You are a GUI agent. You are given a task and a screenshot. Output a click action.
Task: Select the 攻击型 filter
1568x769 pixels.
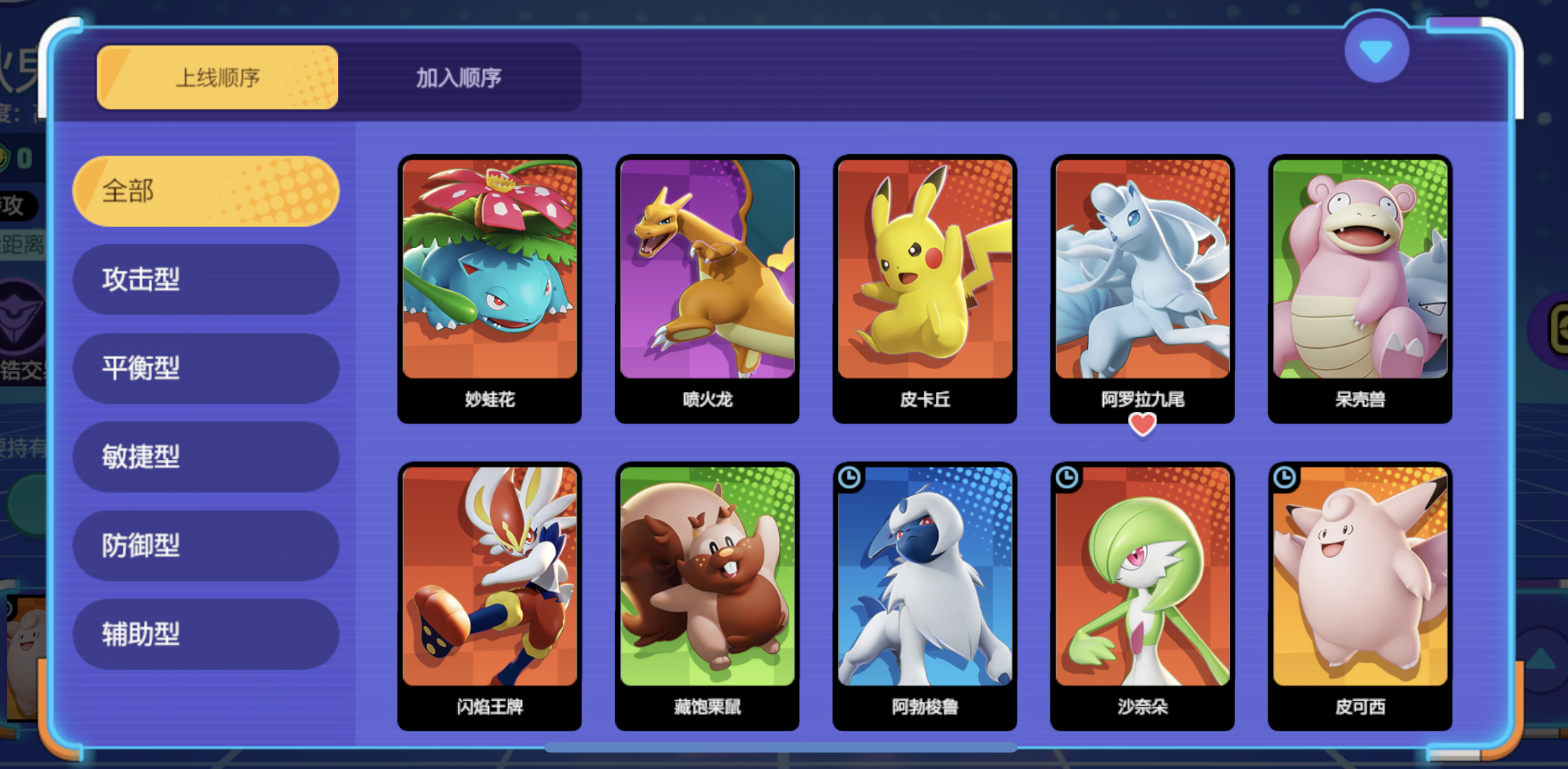pos(206,279)
